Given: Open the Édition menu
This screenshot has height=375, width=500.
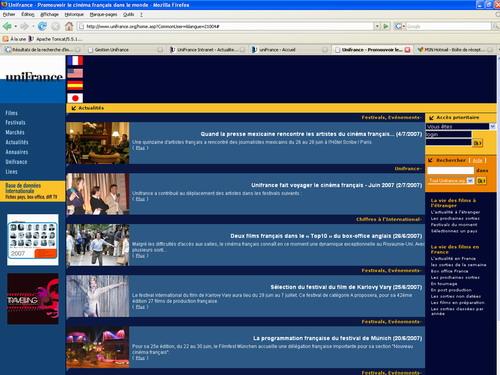Looking at the screenshot, I should tap(28, 14).
